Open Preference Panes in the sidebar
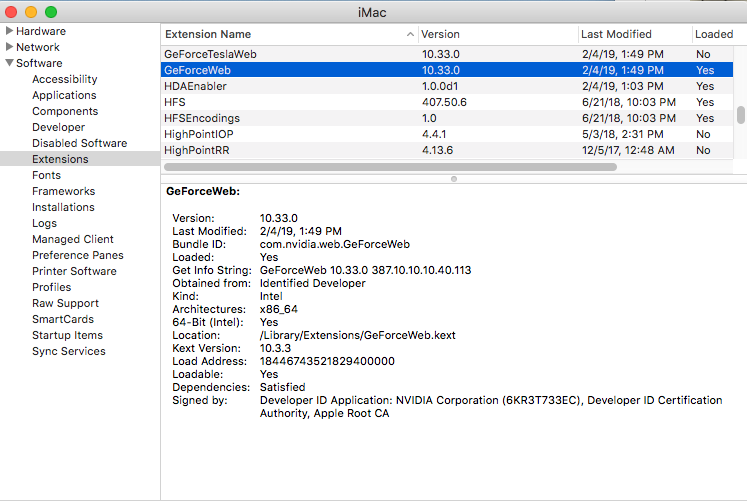This screenshot has width=747, height=501. [x=78, y=255]
